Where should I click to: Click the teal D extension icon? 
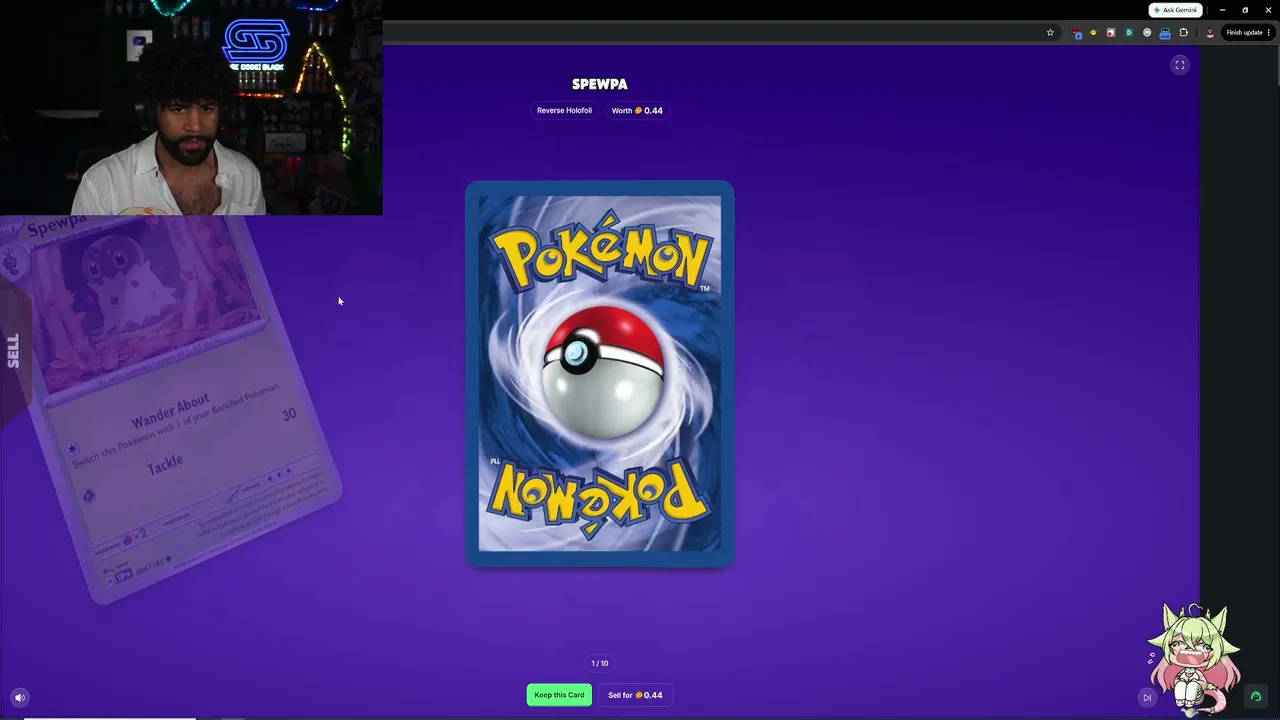[1129, 33]
